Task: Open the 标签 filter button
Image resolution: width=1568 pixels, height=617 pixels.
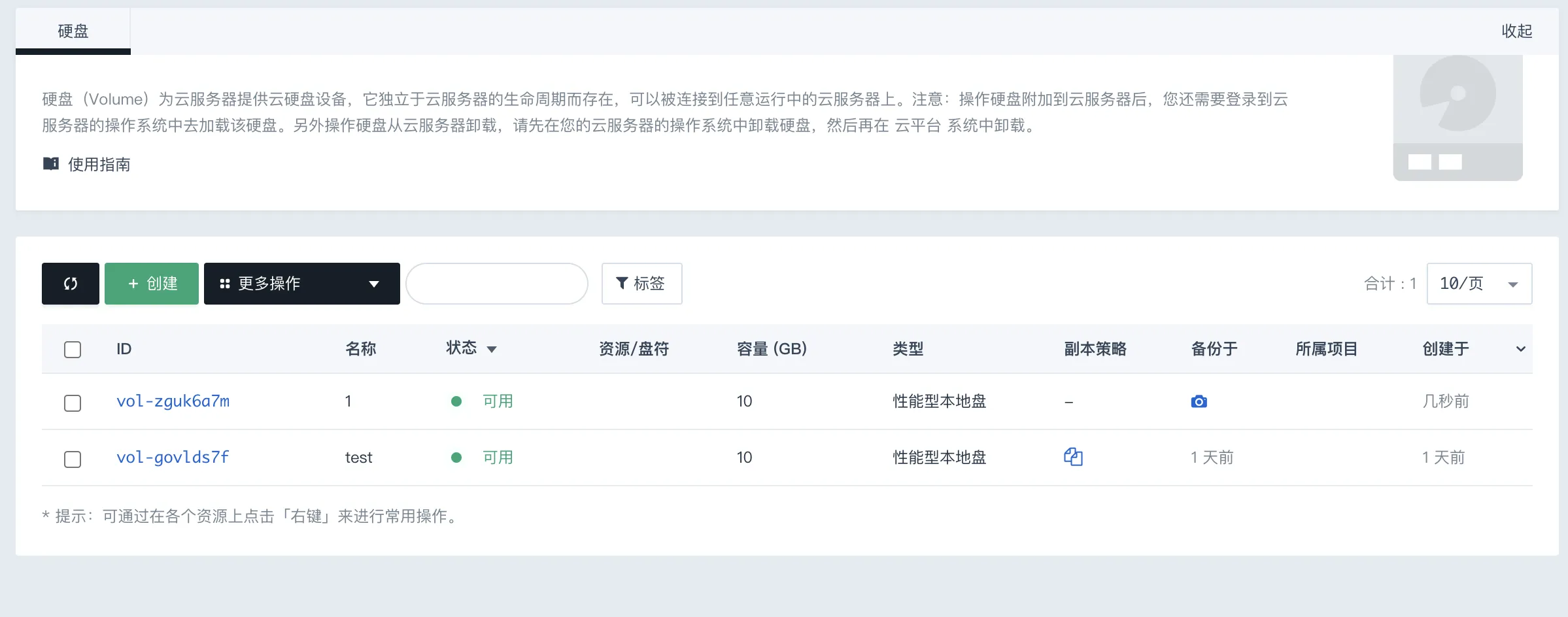Action: click(x=641, y=284)
